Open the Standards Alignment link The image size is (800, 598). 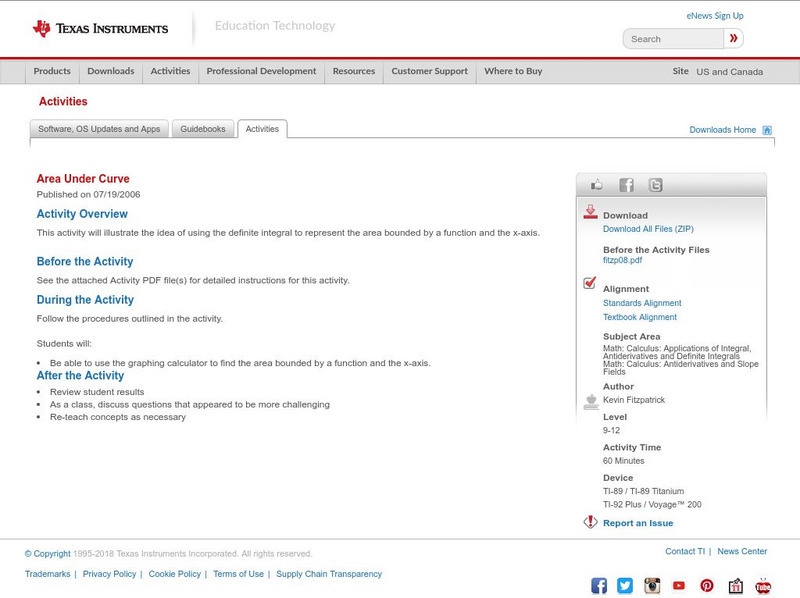pyautogui.click(x=642, y=303)
